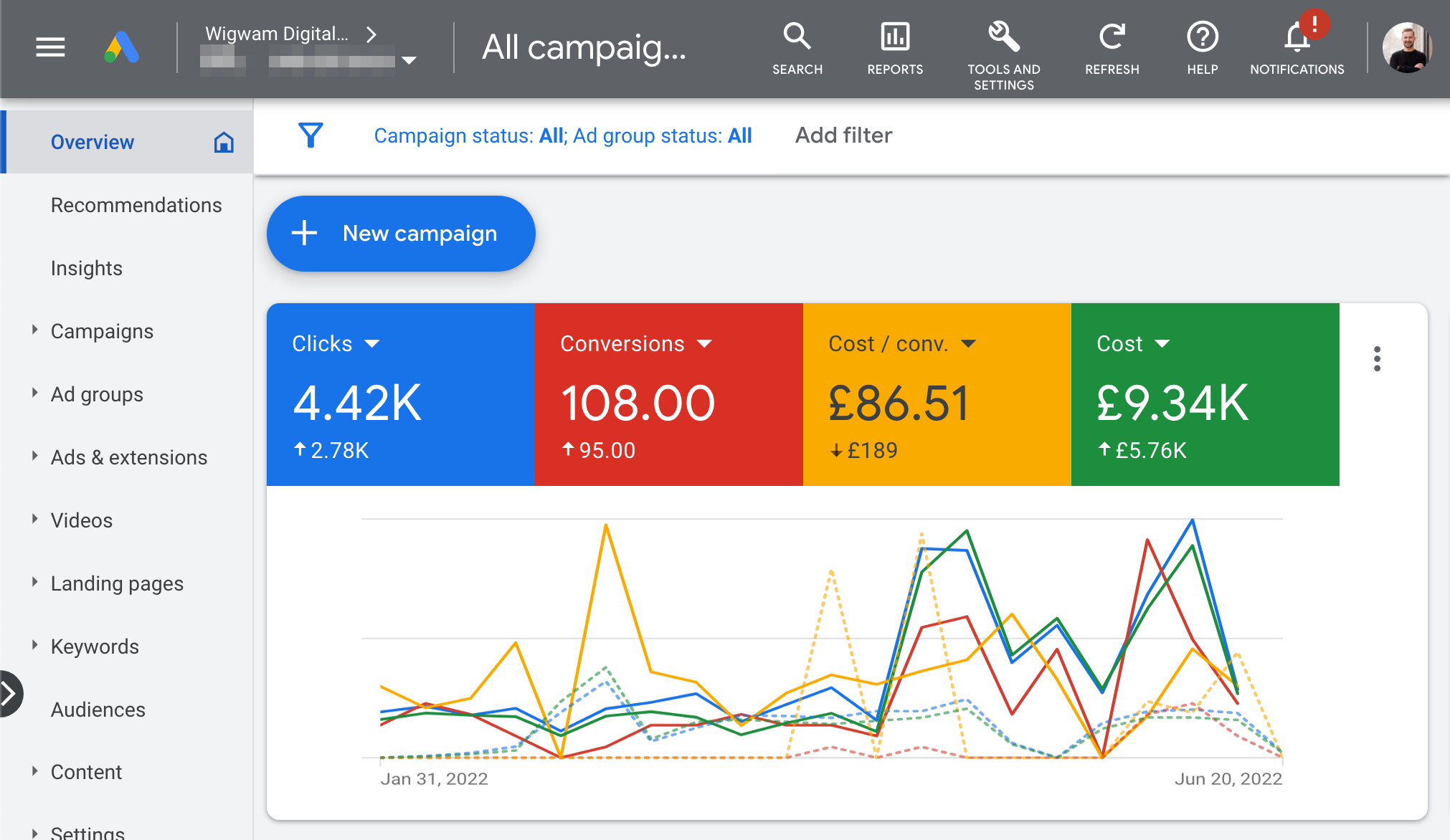Click the New campaign button
This screenshot has height=840, width=1450.
401,234
